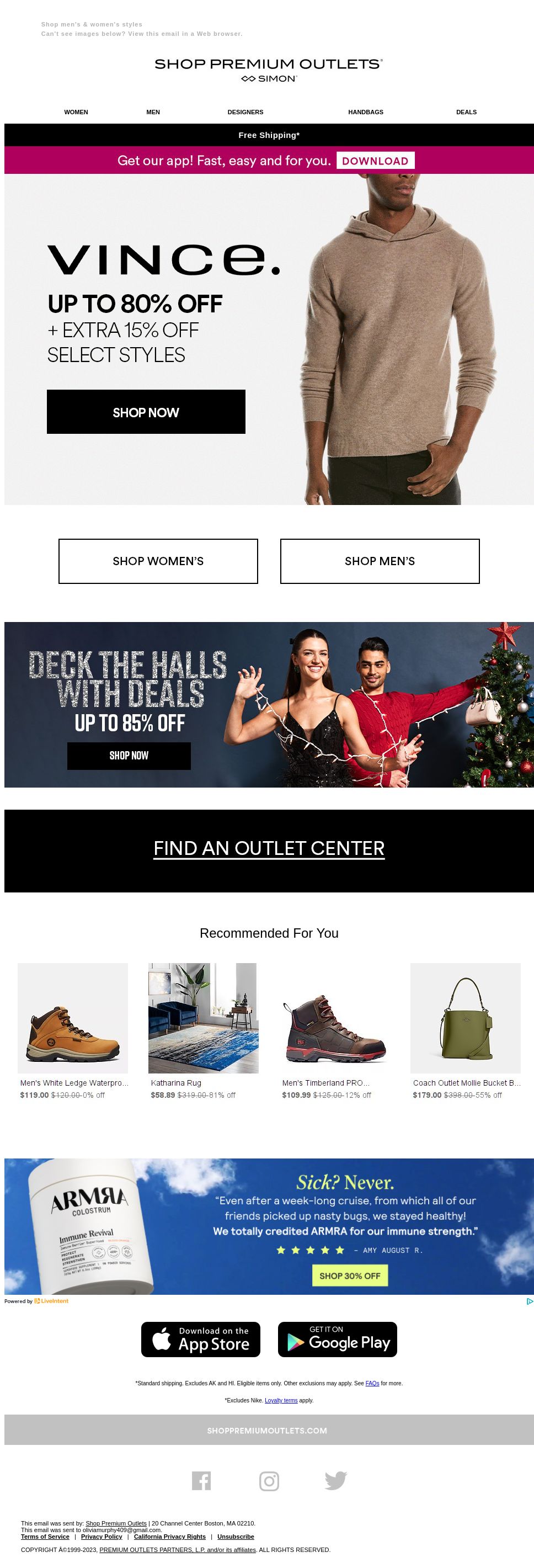Click the AdChoices triangle icon
This screenshot has width=534, height=1568.
tap(530, 1301)
